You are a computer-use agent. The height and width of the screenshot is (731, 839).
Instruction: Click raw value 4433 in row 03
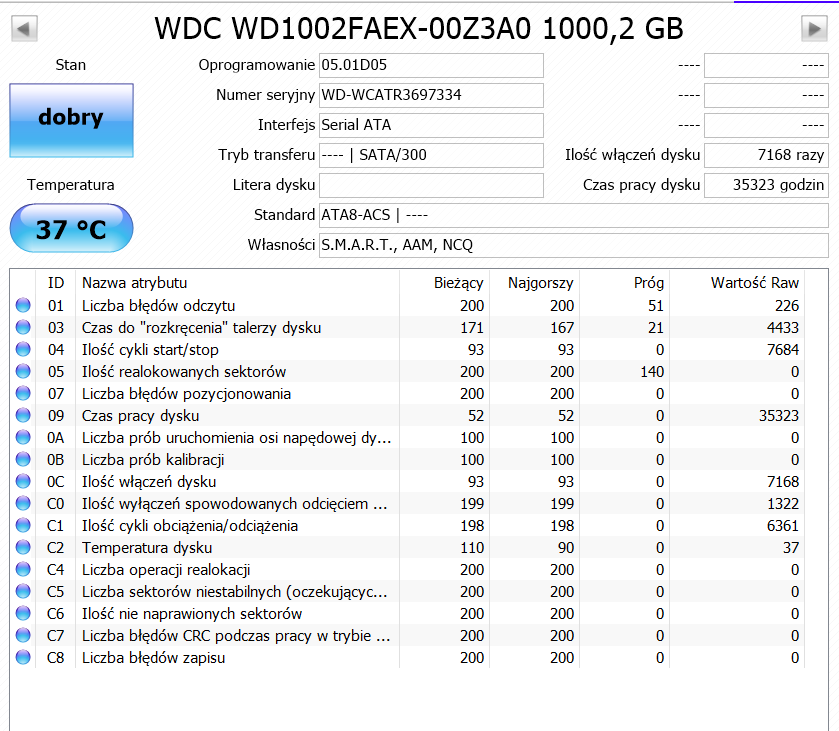[783, 328]
